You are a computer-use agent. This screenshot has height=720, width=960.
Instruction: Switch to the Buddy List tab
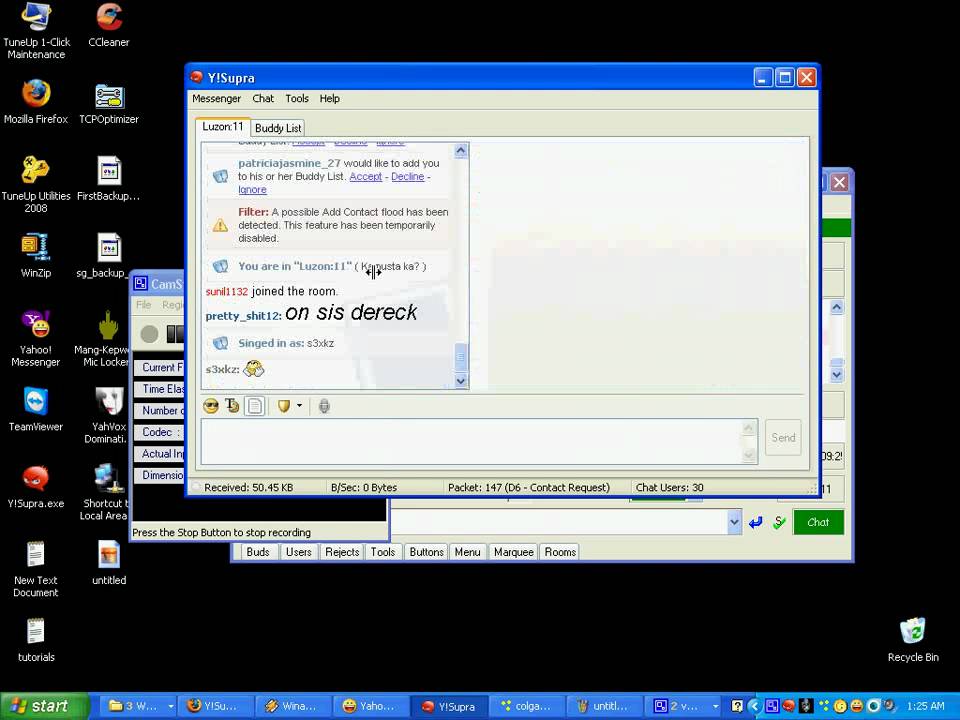pos(278,128)
